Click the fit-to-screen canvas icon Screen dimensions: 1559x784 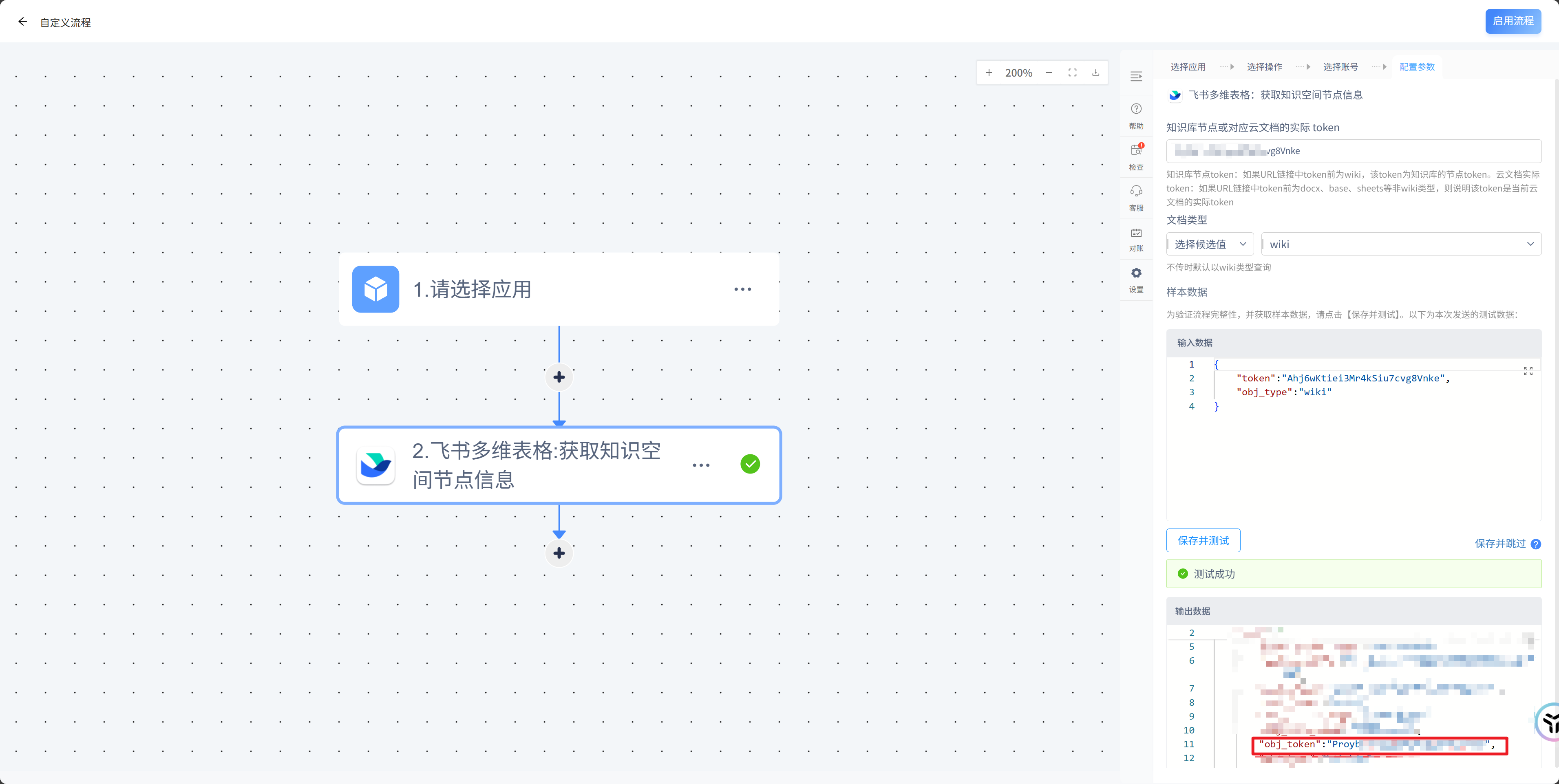point(1072,73)
